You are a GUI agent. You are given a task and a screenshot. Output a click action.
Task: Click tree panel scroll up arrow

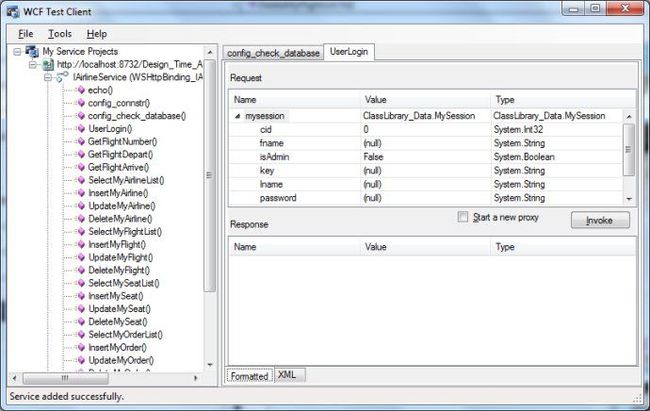(x=210, y=53)
